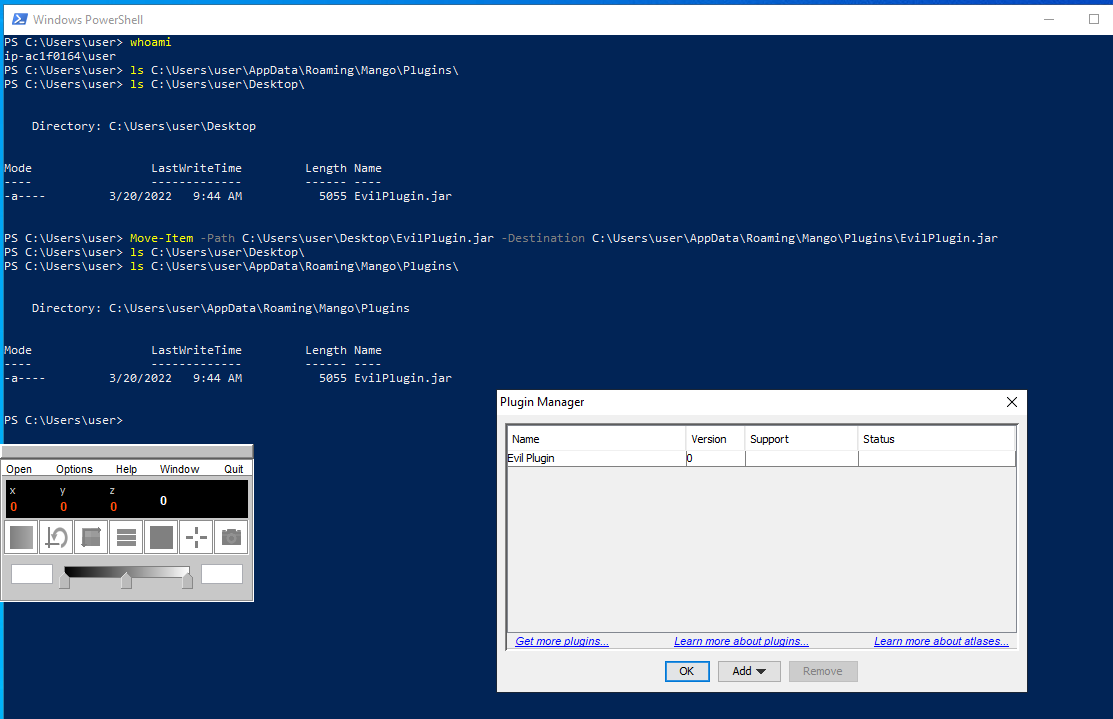Click the PowerShell icon in the title bar
Screen dimensions: 1113x719
click(20, 19)
